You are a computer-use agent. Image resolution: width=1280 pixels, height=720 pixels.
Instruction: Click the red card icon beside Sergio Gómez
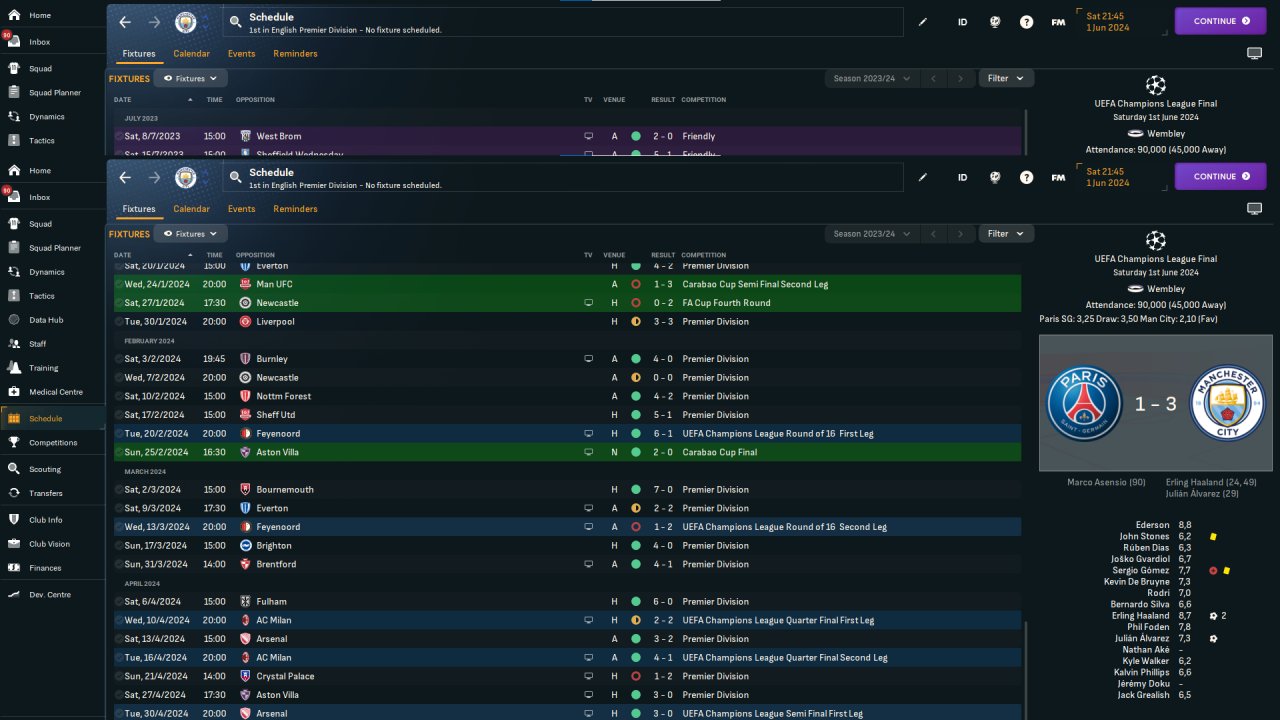1213,571
